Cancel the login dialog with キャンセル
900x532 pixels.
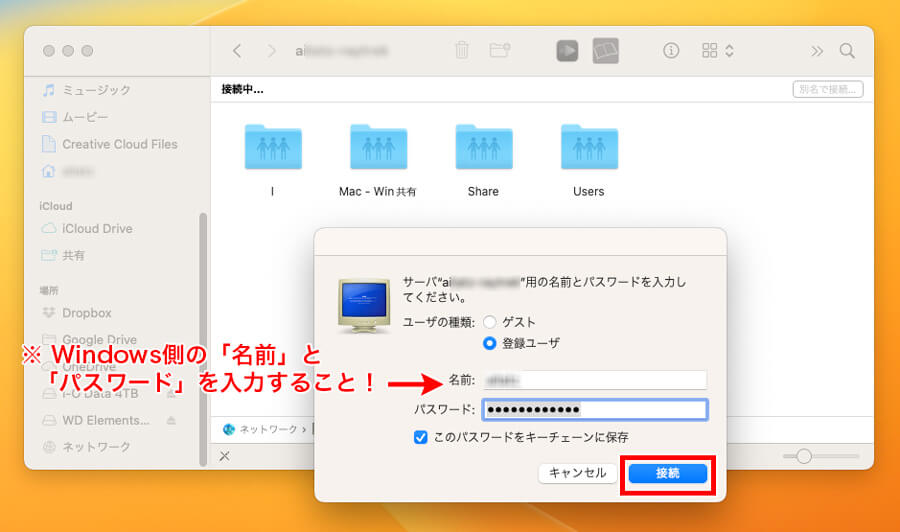click(577, 473)
